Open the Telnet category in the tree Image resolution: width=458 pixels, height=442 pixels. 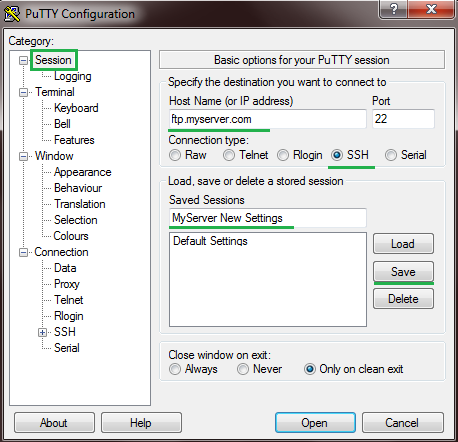click(69, 300)
